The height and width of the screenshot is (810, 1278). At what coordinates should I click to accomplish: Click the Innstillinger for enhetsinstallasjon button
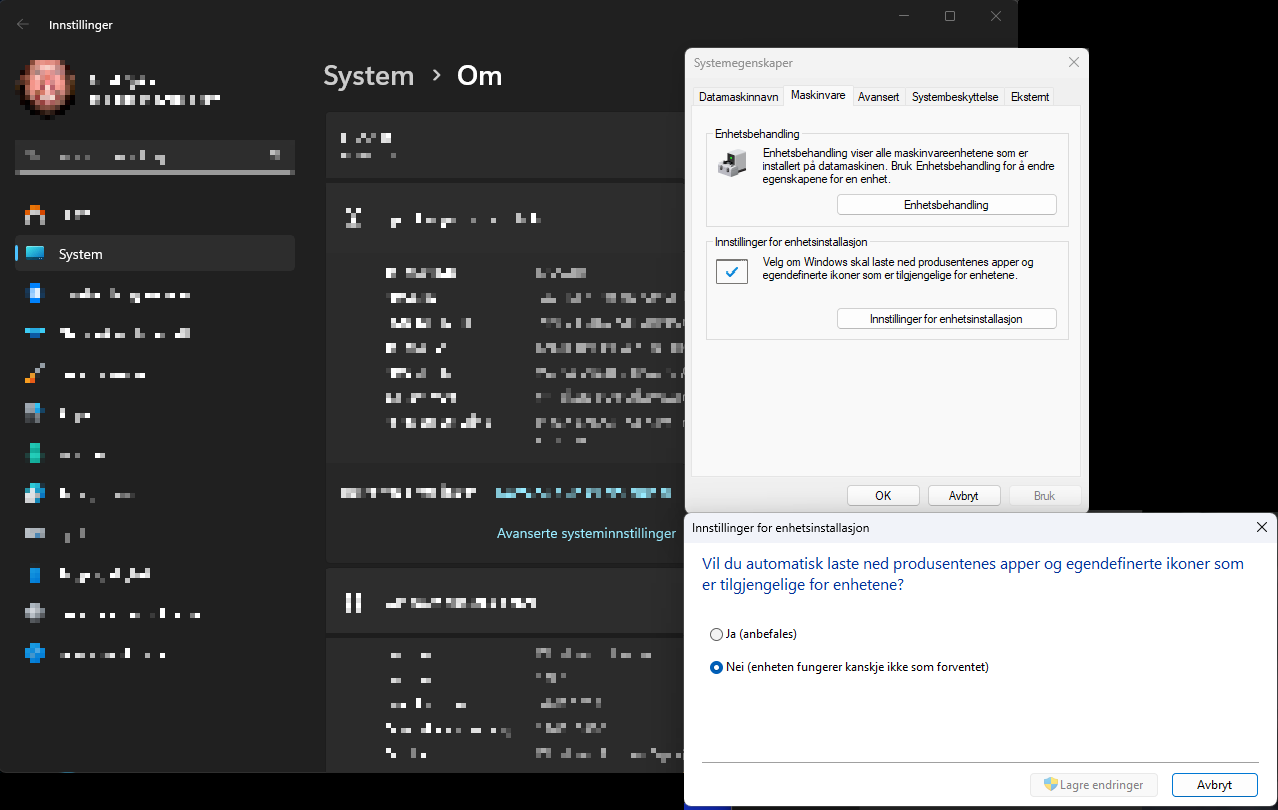point(946,319)
